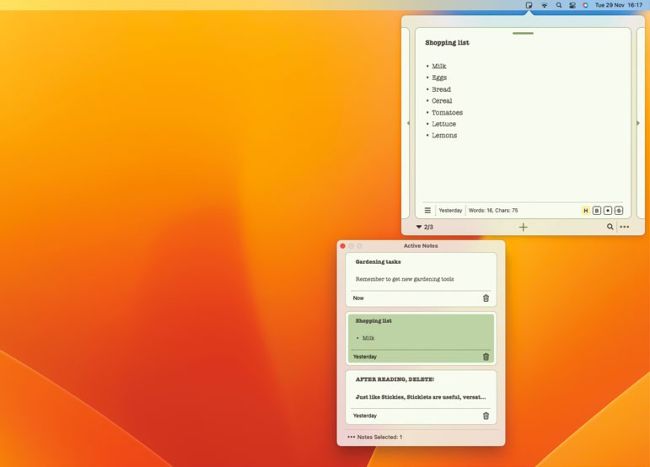Go to the next note with the right arrow
650x467 pixels.
[638, 124]
